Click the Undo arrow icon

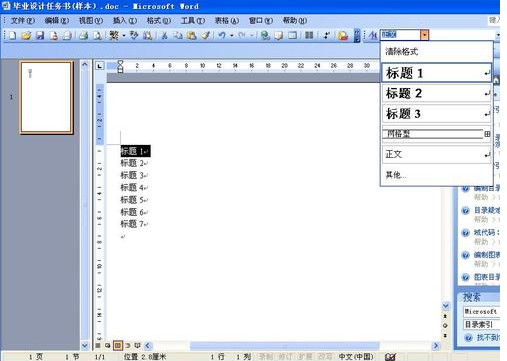click(x=222, y=35)
